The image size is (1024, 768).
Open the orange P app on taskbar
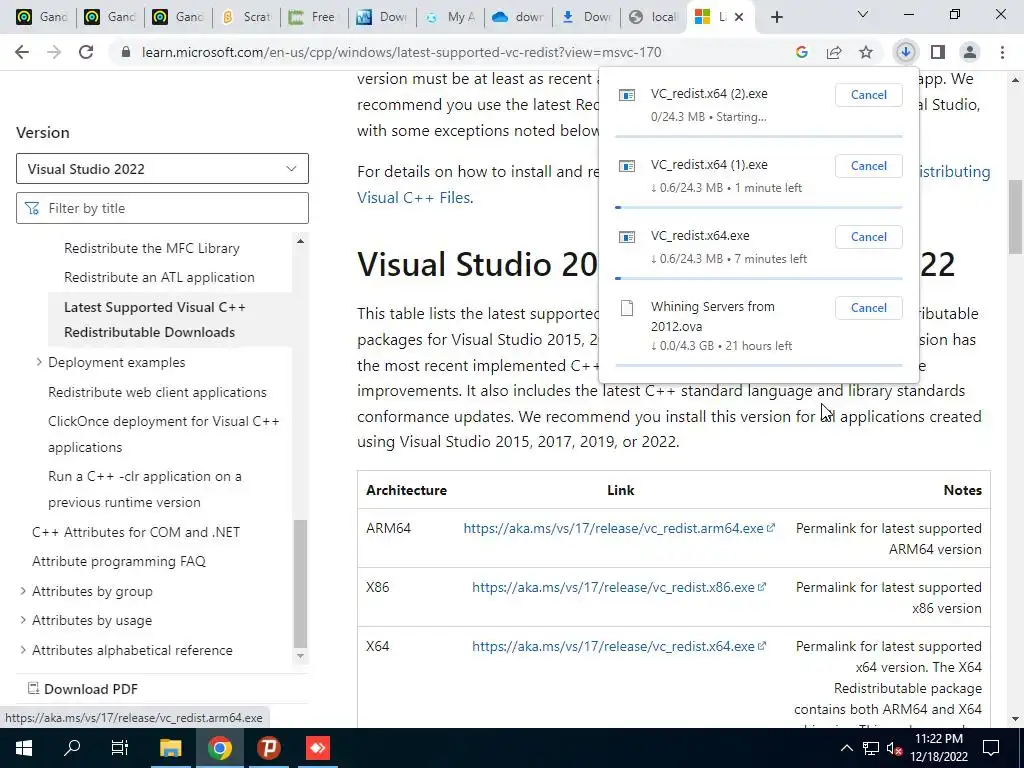pos(268,748)
